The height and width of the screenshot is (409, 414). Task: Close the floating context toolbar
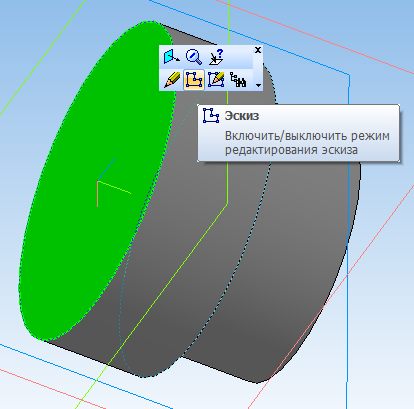point(258,50)
